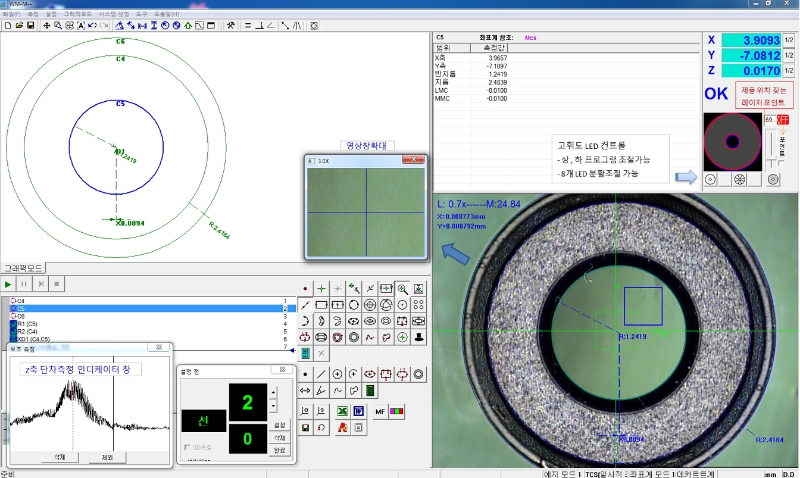
Task: Click the 설정 button in the settings window
Action: click(280, 424)
